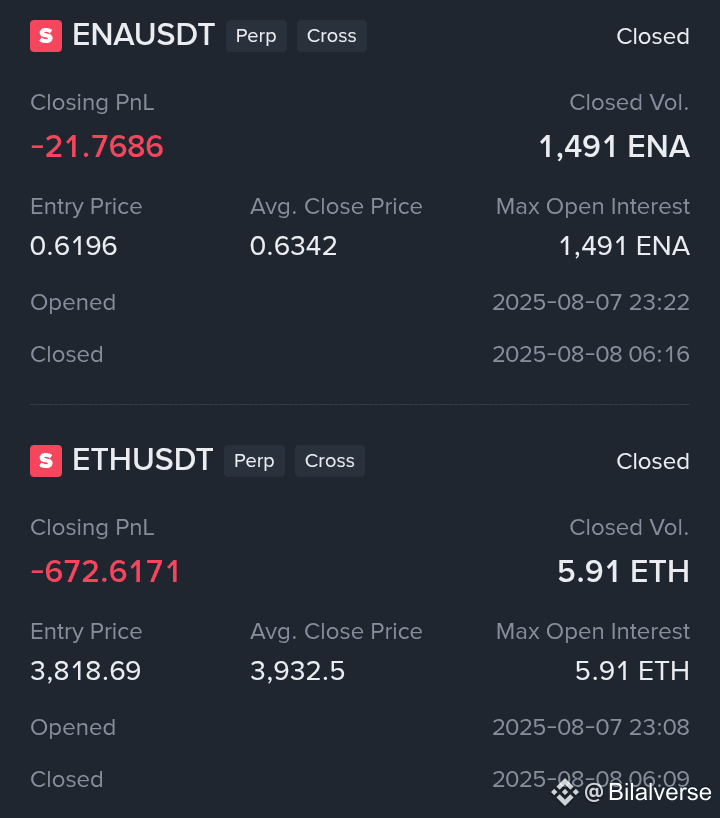
Task: Open the ENAUSDT pair title
Action: coord(143,35)
